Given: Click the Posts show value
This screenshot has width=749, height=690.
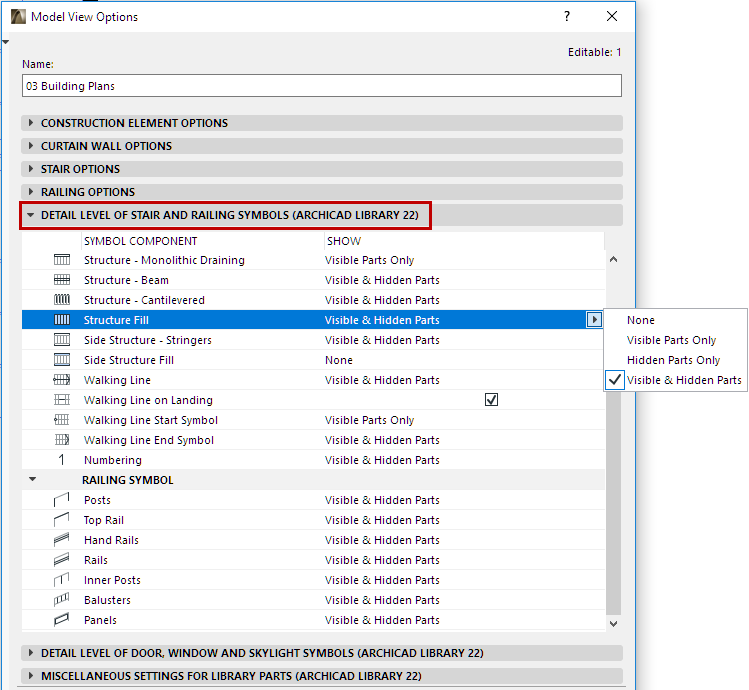Looking at the screenshot, I should click(x=382, y=500).
